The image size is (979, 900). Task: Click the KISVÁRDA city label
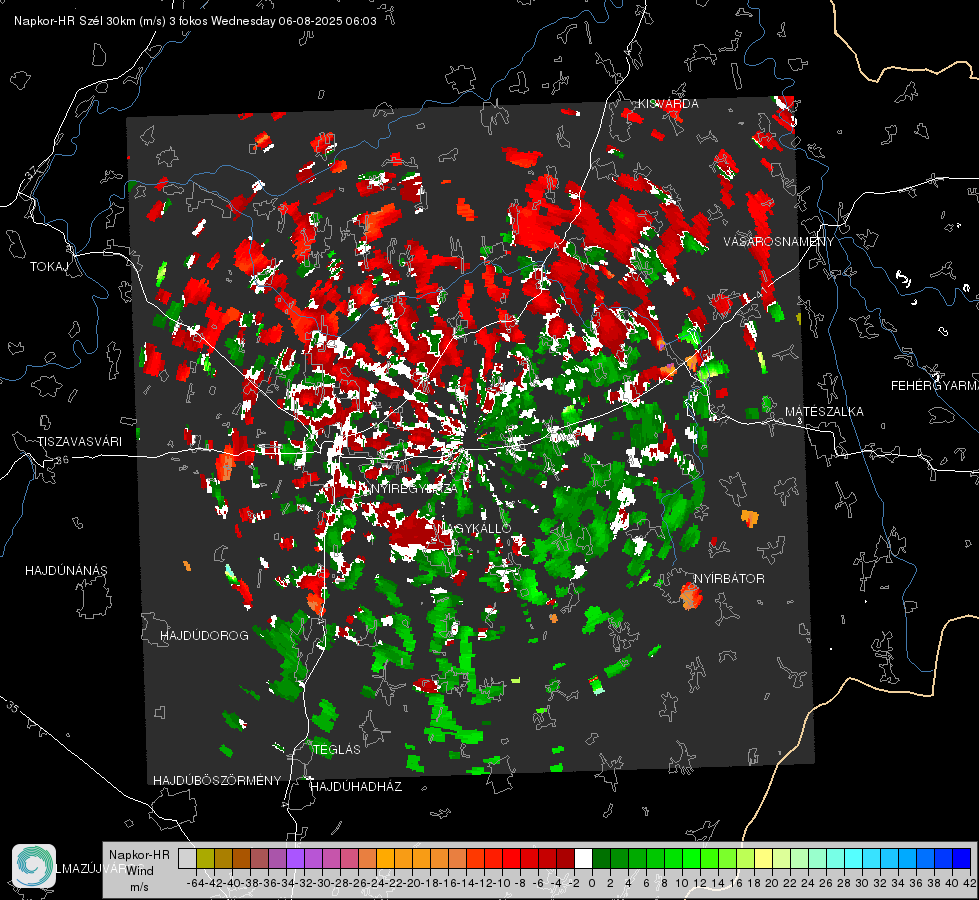tap(667, 104)
